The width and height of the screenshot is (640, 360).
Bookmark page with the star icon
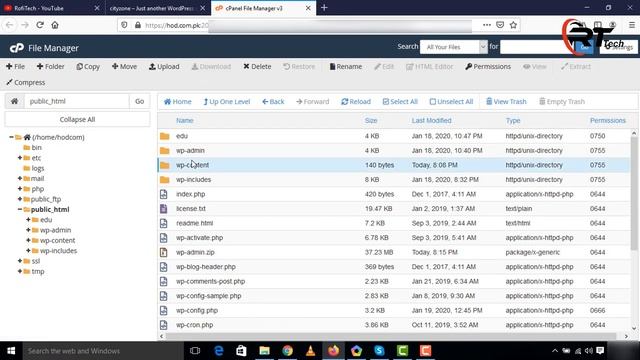(x=513, y=25)
